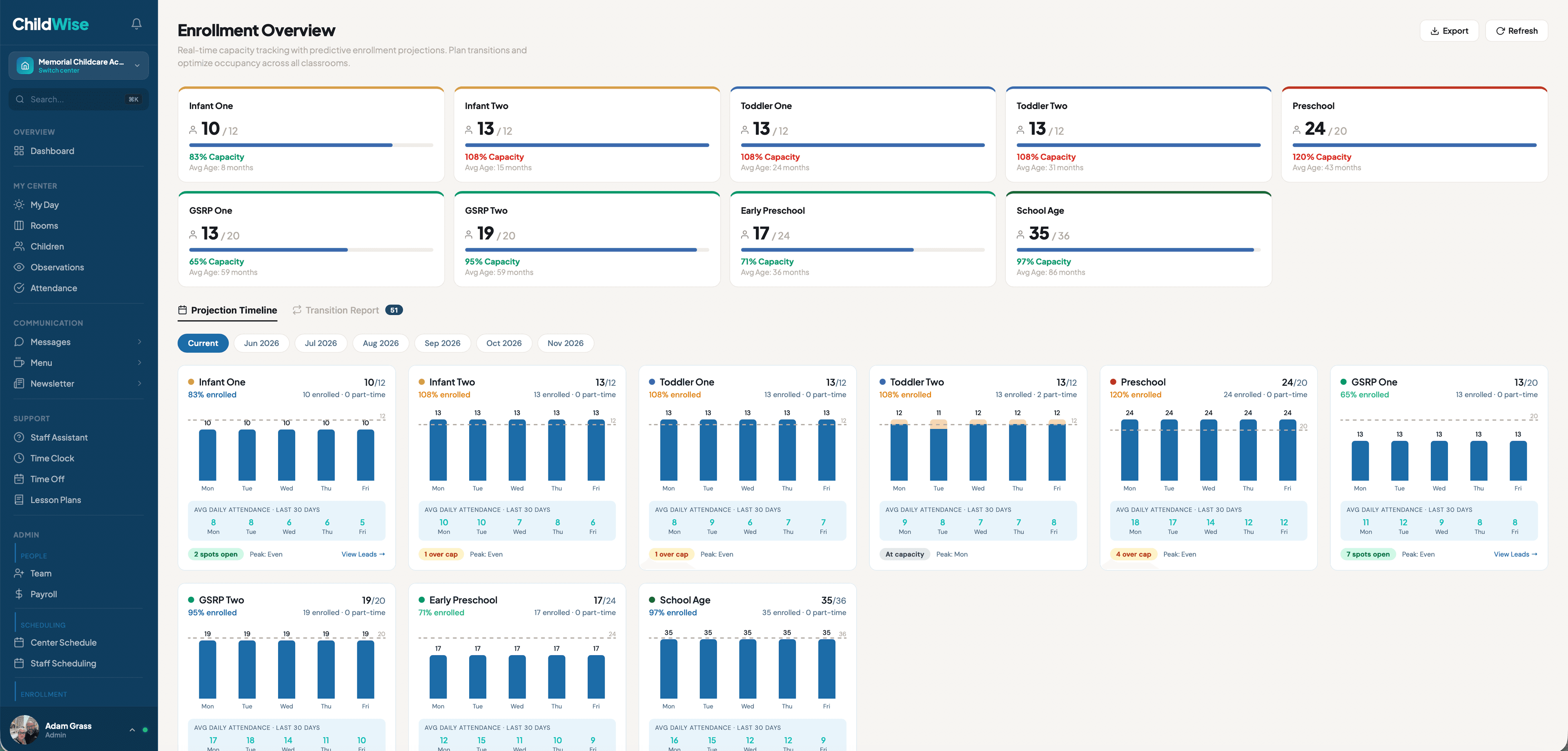Open Center Schedule via calendar icon
Screen dimensions: 1568x751
tap(19, 643)
